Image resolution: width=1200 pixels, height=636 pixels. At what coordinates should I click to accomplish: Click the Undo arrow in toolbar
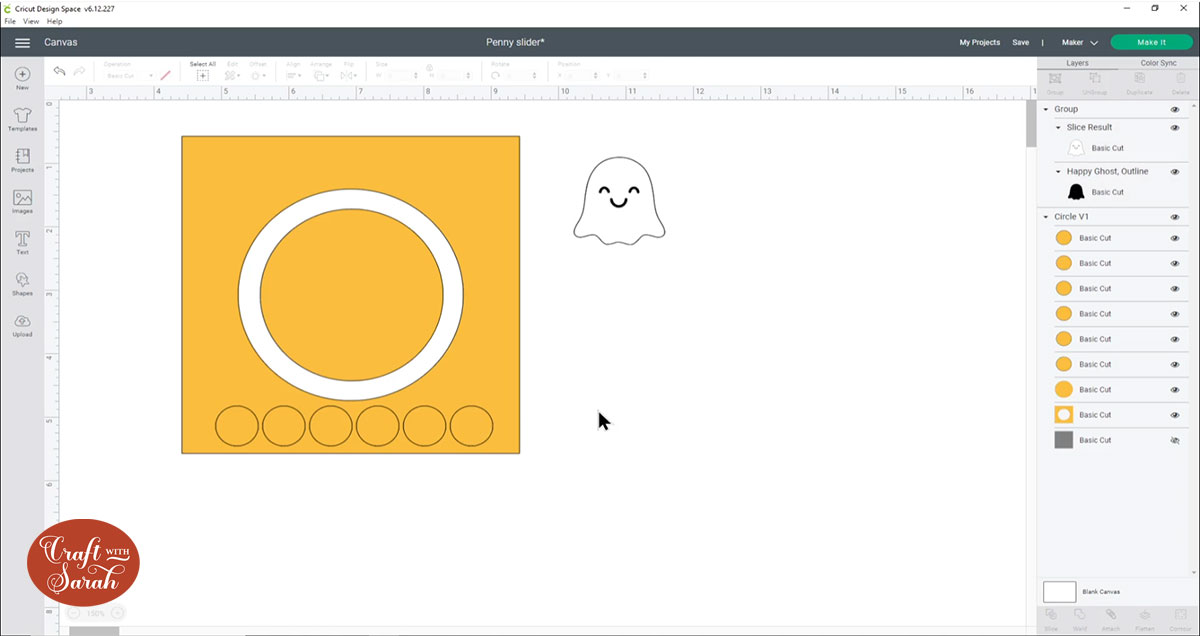pyautogui.click(x=60, y=72)
